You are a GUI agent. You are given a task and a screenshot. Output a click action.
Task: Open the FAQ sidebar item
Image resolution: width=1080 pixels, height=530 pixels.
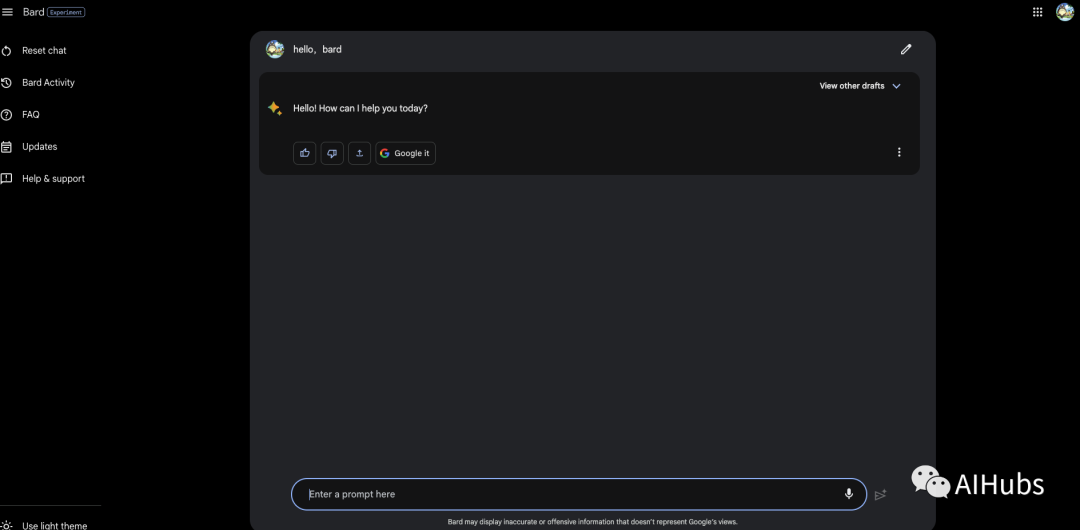pos(31,115)
